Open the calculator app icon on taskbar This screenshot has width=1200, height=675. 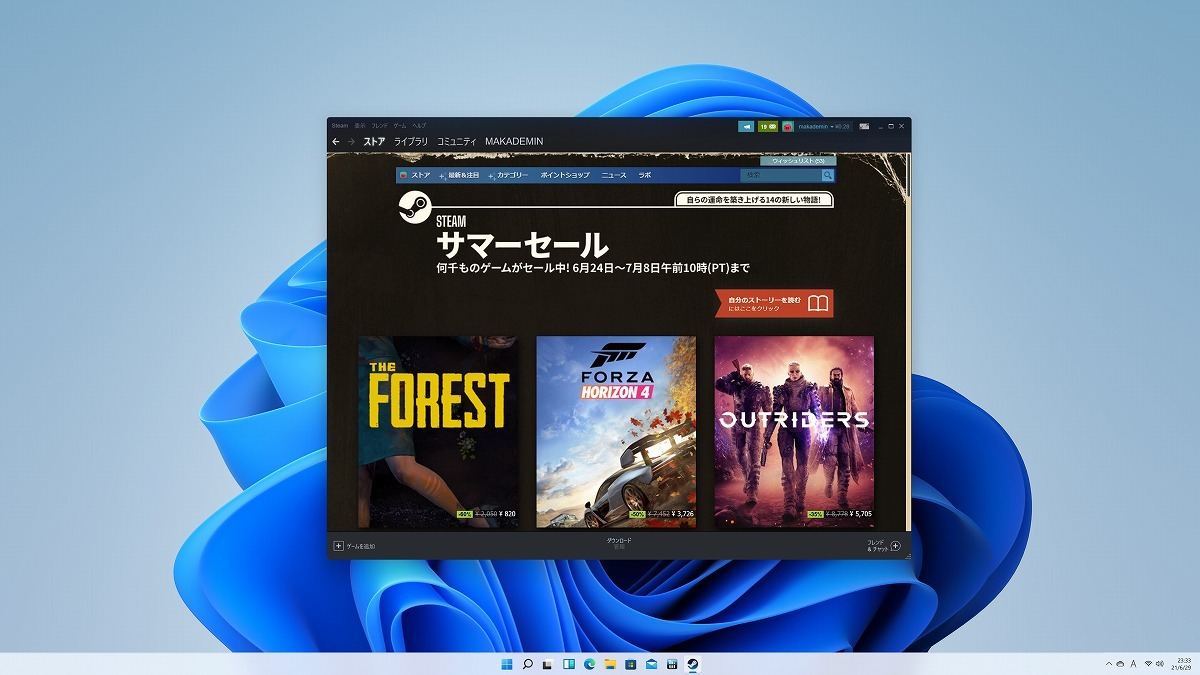click(x=672, y=665)
